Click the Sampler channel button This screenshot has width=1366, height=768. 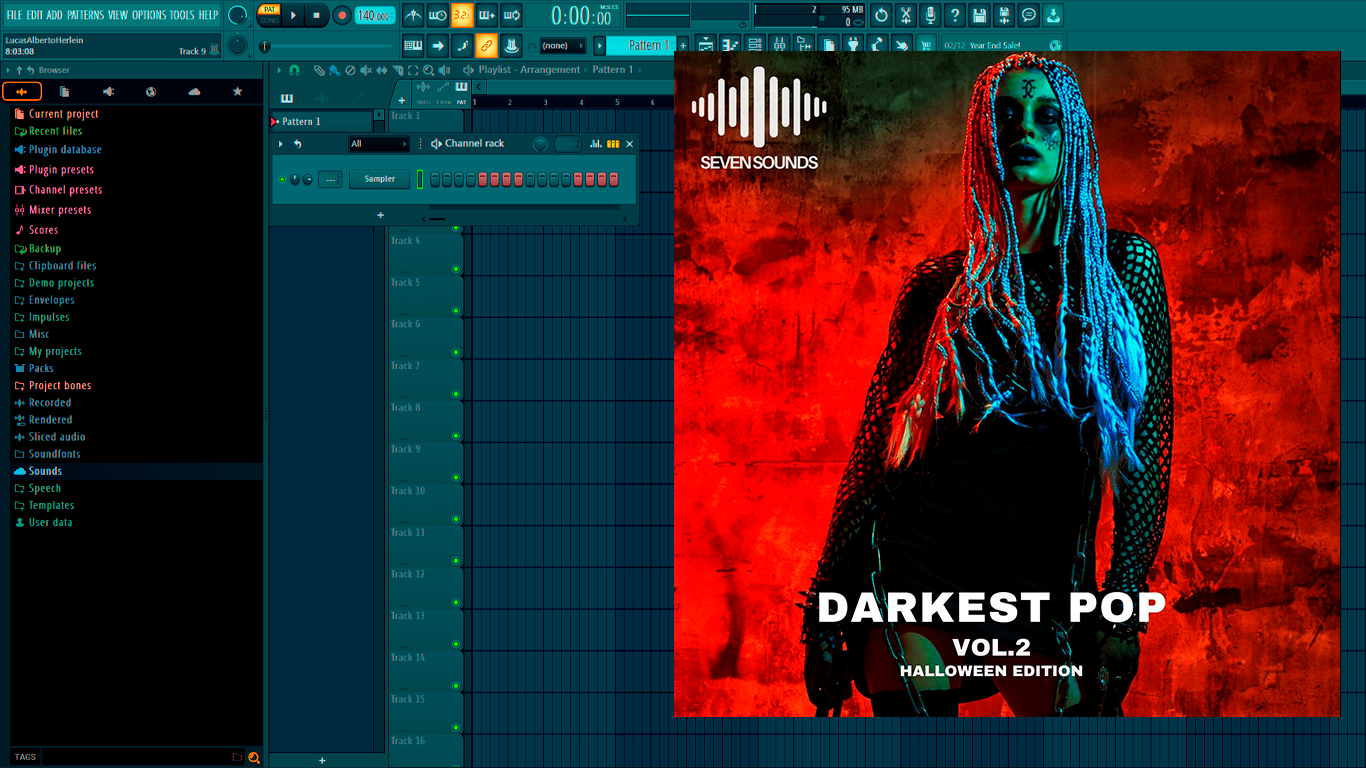coord(379,179)
